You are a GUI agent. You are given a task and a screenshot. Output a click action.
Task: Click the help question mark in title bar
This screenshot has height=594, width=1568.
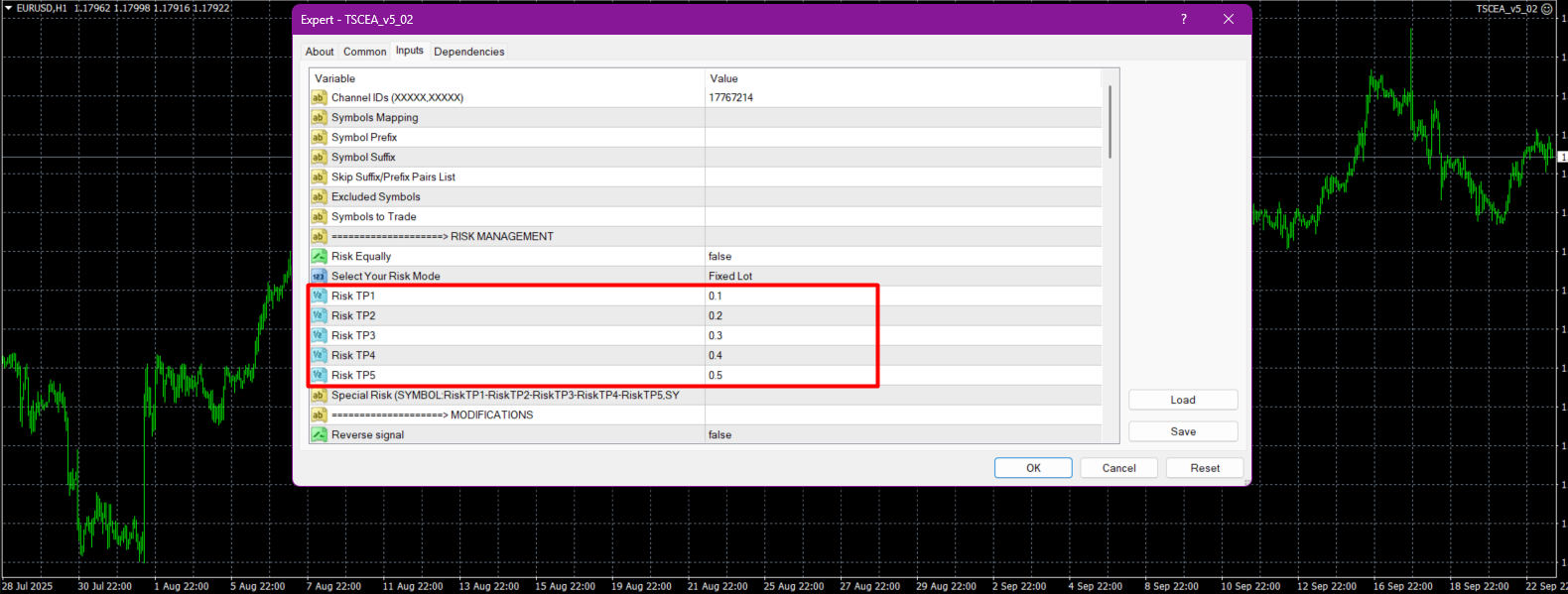pos(1183,19)
